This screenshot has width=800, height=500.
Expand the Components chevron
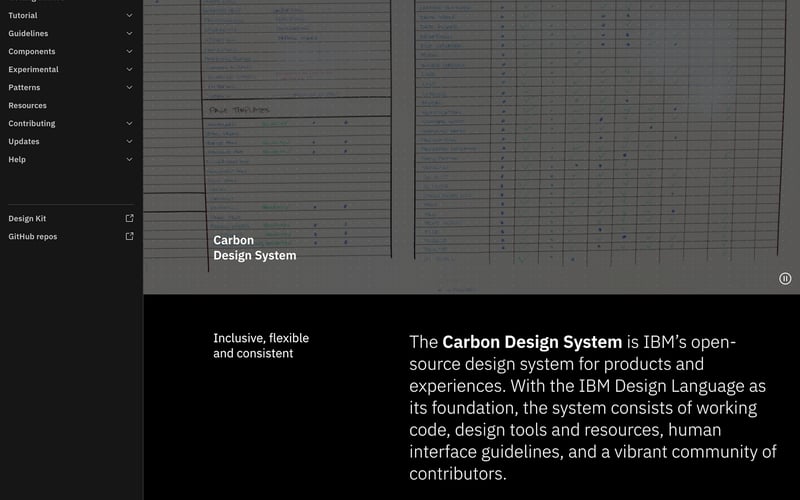130,52
